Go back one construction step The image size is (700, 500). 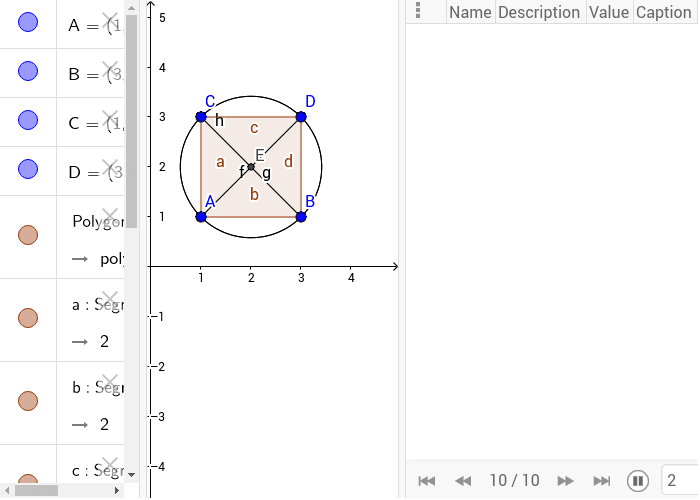click(463, 481)
